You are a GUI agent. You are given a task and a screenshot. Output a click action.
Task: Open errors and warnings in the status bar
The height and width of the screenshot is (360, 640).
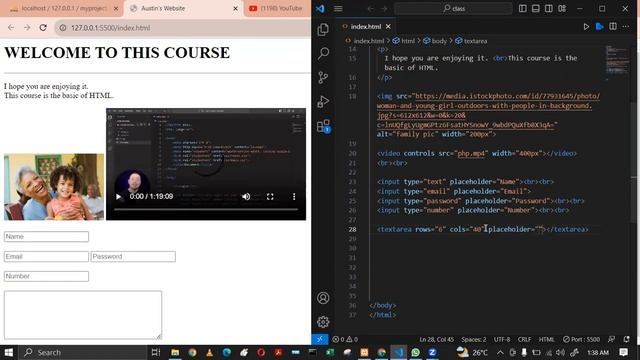click(x=345, y=339)
